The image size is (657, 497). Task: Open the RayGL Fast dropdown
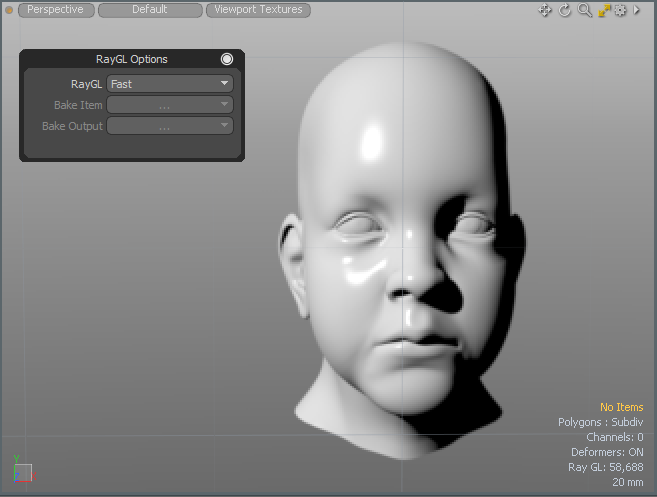click(x=170, y=84)
